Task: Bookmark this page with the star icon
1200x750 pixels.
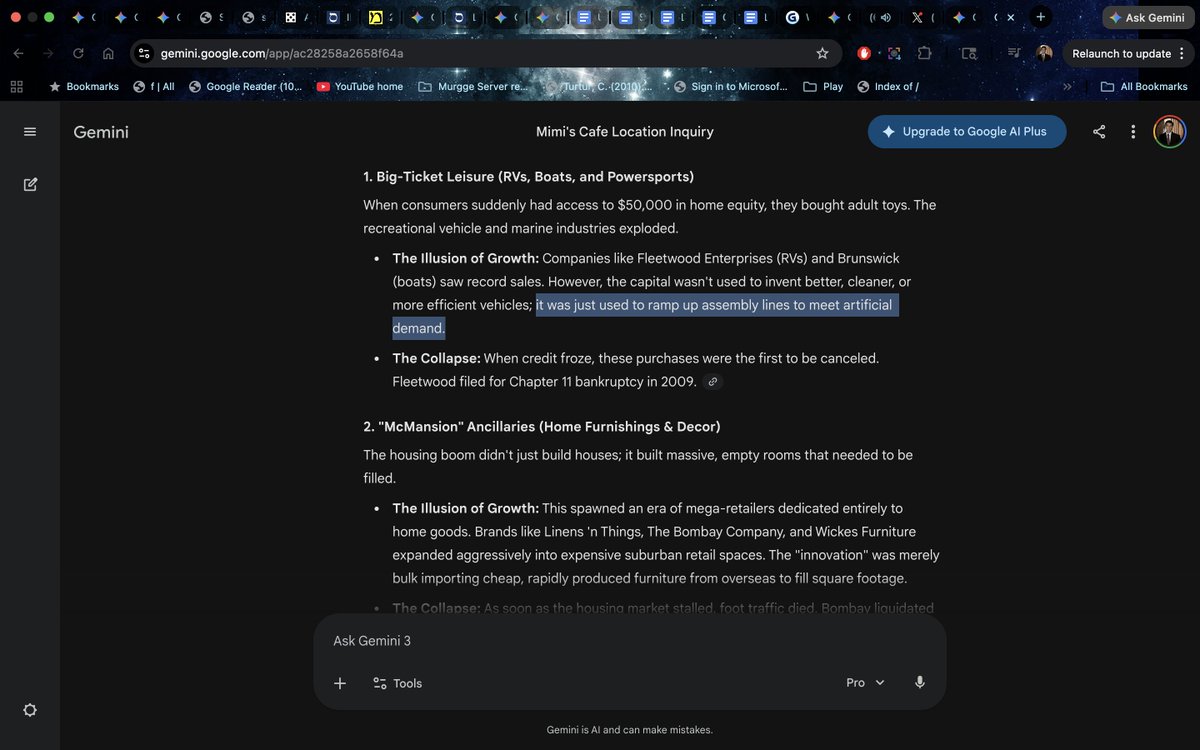Action: (822, 54)
